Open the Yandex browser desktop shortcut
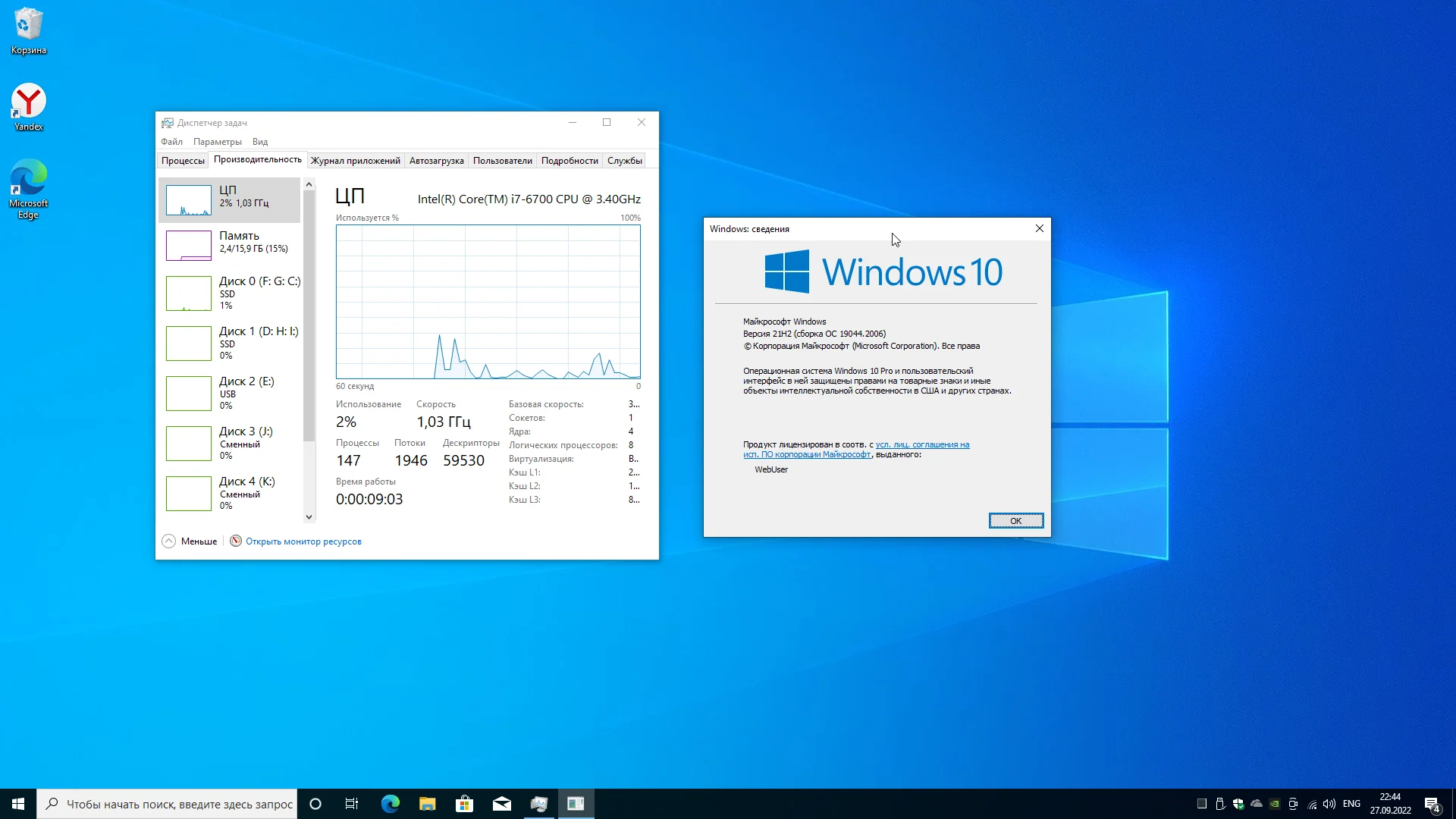 click(x=28, y=107)
